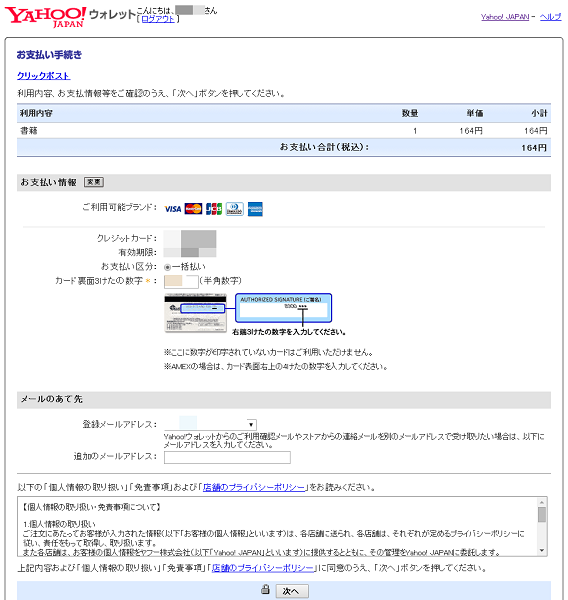568x600 pixels.
Task: Focus the card security code input field
Action: point(181,281)
